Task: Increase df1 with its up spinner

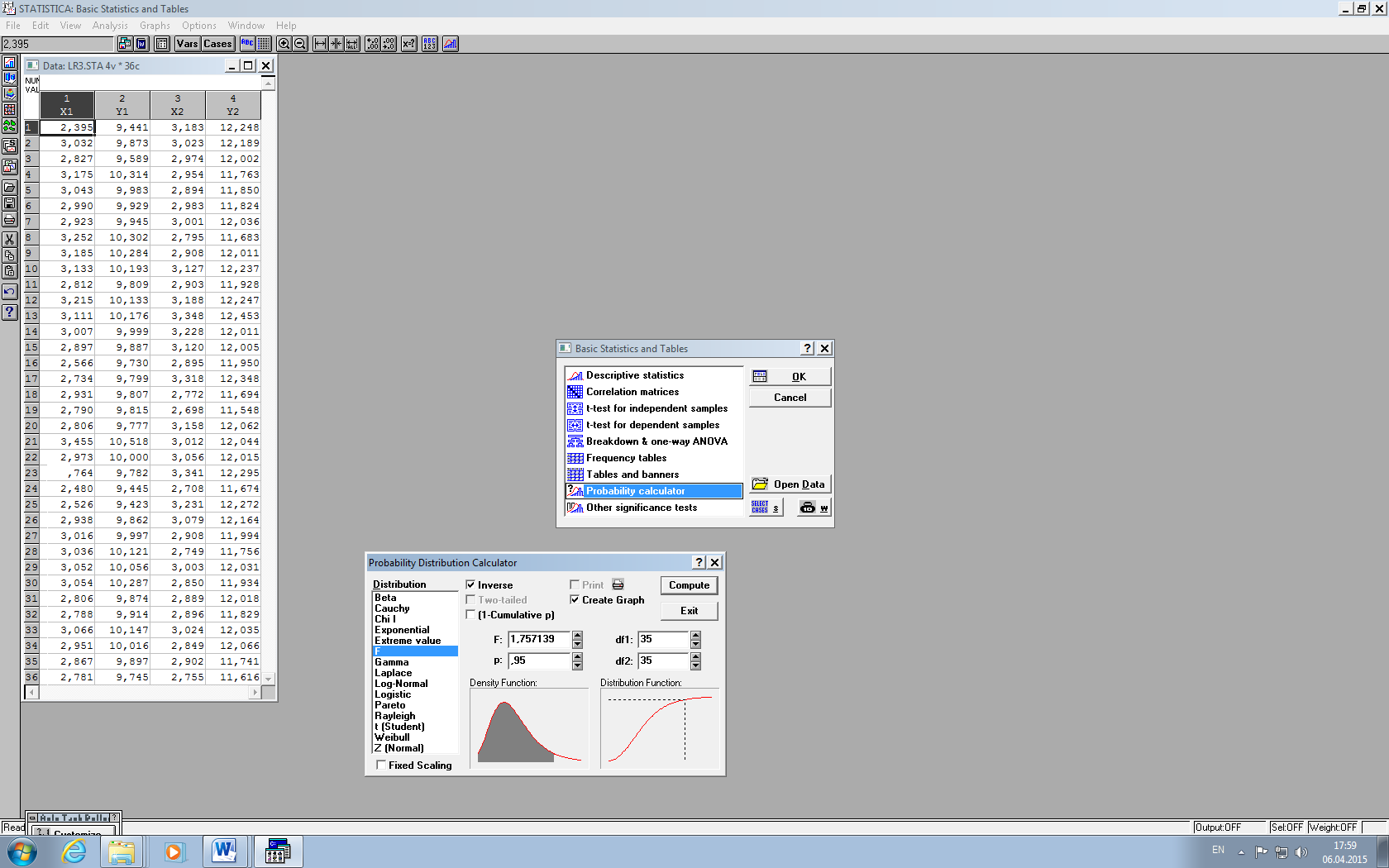Action: click(695, 635)
